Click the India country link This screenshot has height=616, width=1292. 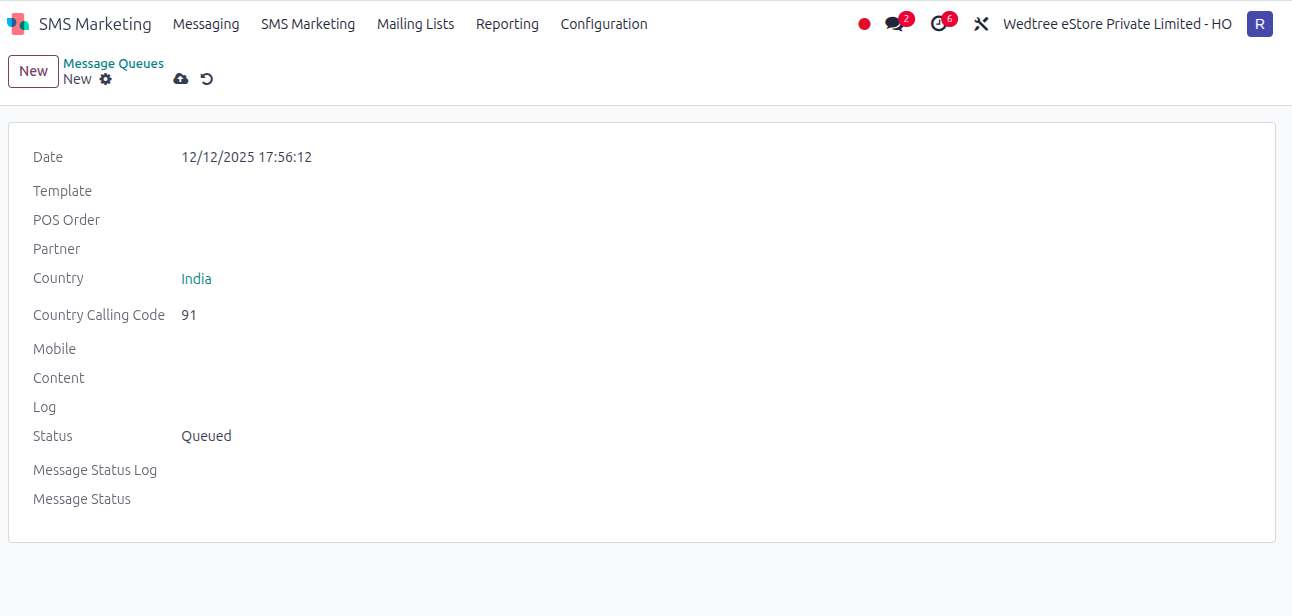point(196,278)
